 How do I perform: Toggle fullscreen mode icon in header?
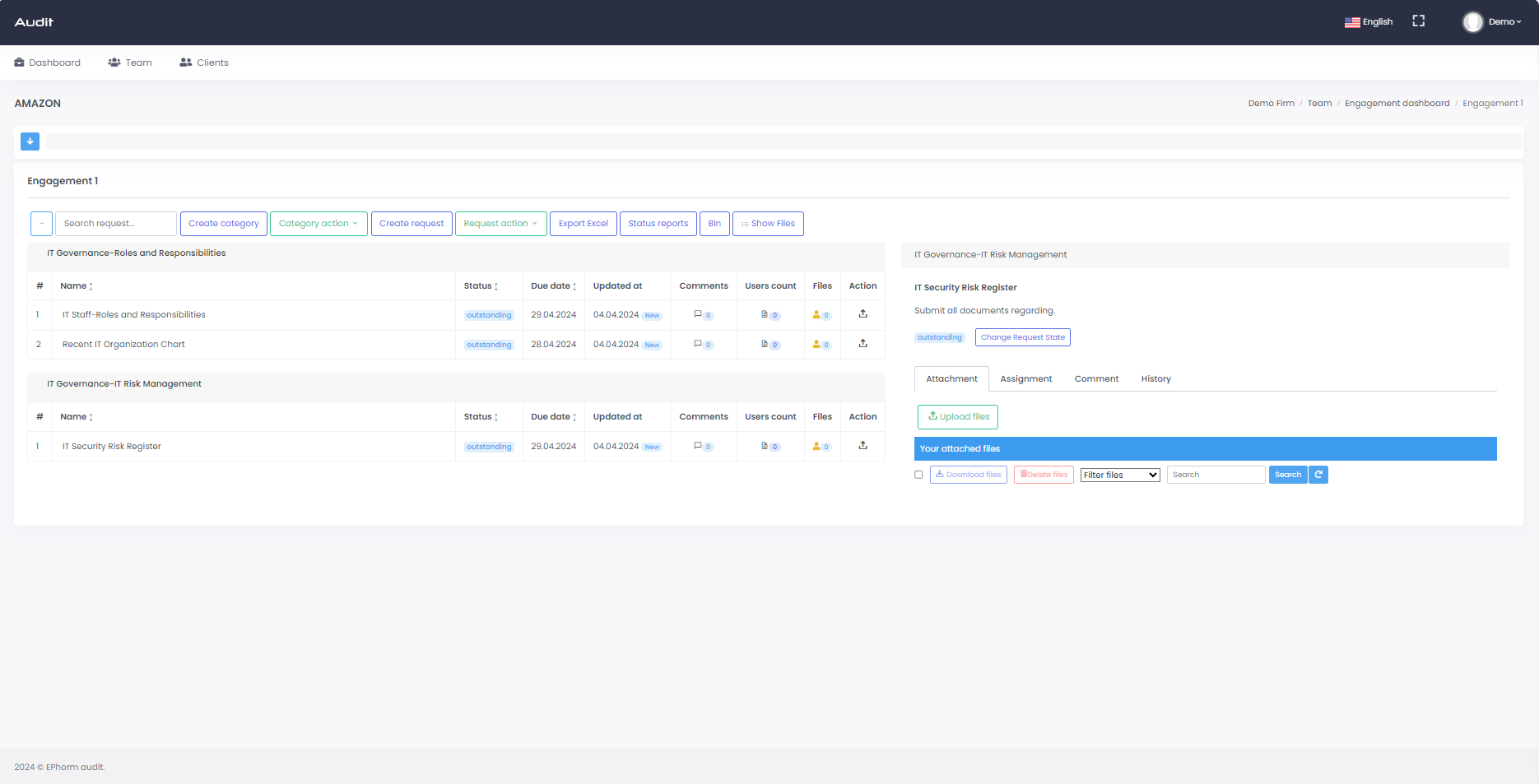pos(1418,21)
